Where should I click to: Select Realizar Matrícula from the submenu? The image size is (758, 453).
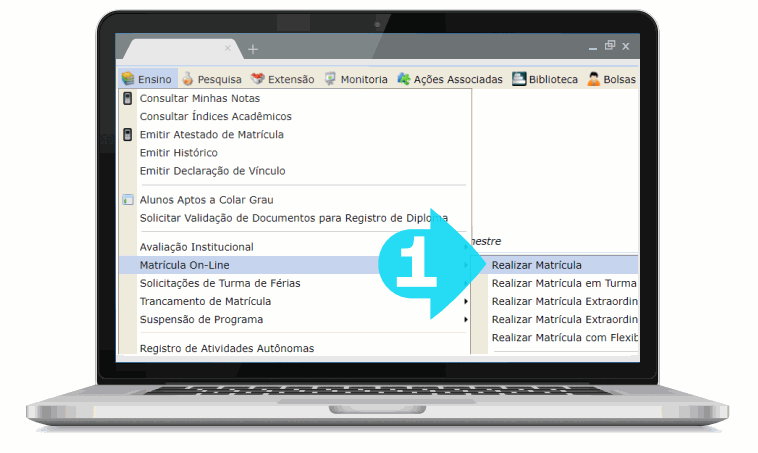(536, 265)
